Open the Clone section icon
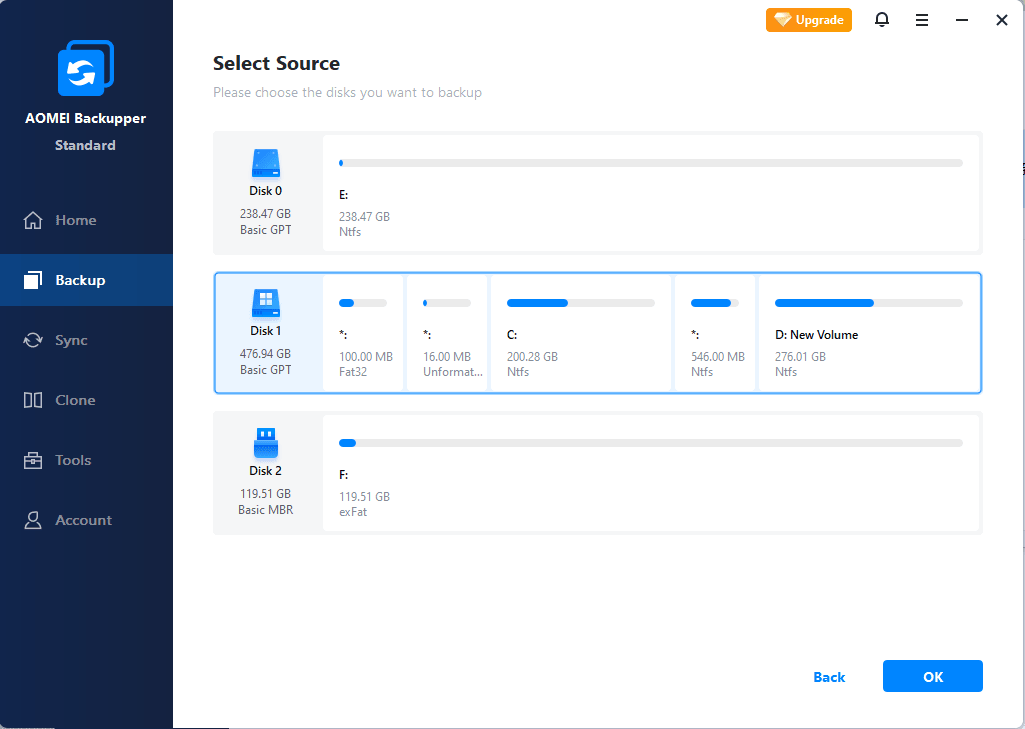The height and width of the screenshot is (729, 1025). coord(31,400)
